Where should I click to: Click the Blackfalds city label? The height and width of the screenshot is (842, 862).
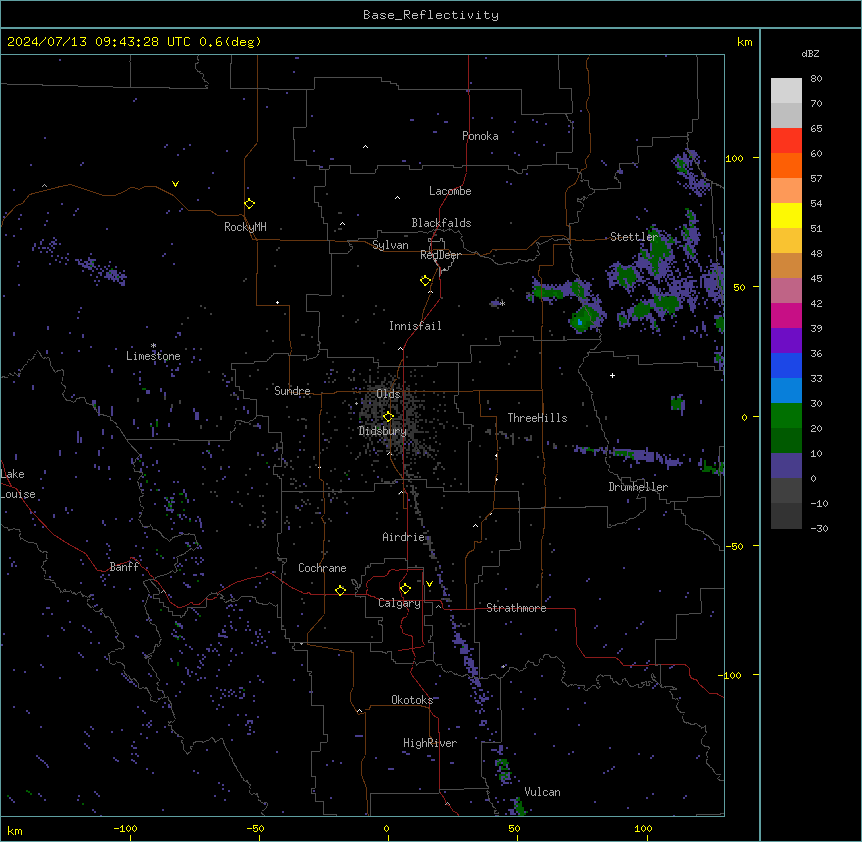tap(441, 223)
